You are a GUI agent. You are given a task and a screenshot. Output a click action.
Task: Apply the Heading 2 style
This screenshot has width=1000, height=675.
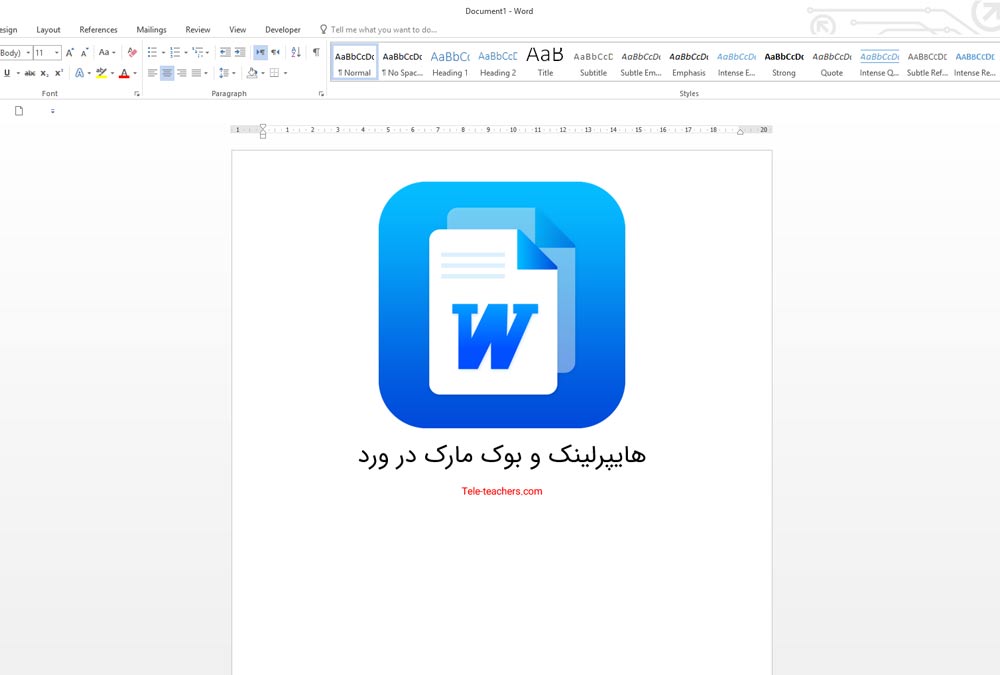click(x=497, y=62)
